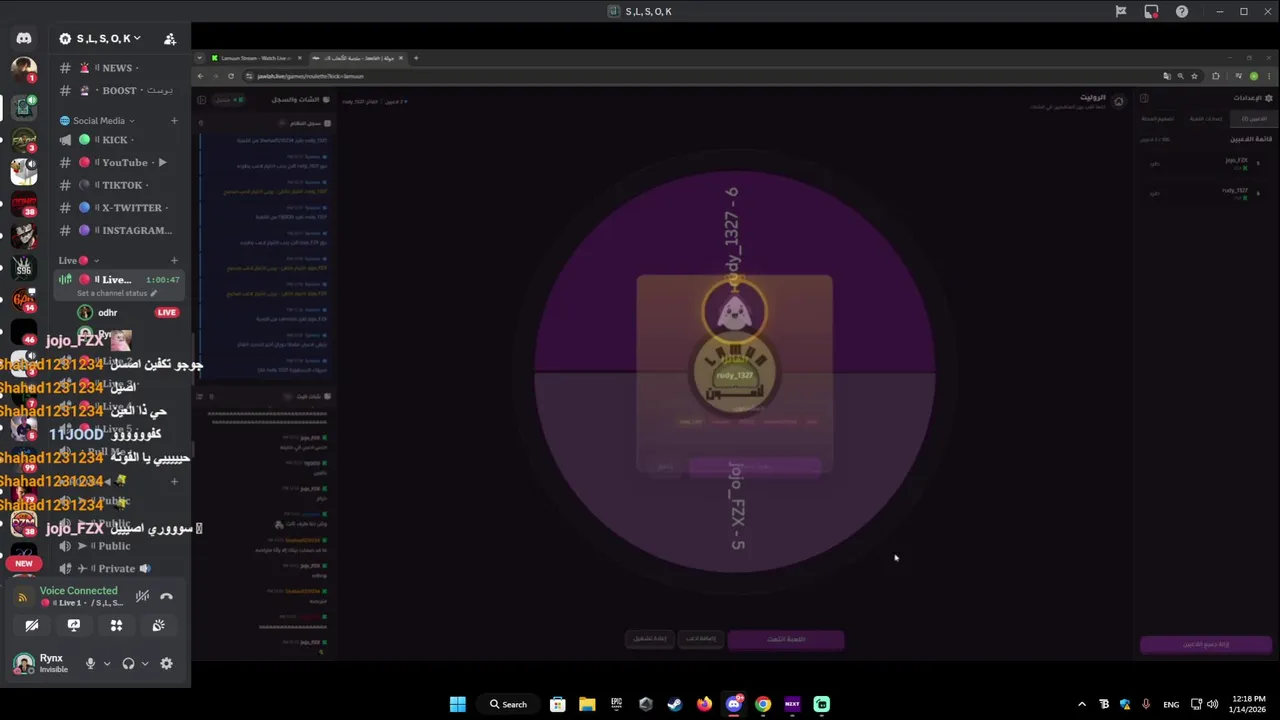Click the purple button below roulette wheel
The image size is (1280, 720).
click(786, 639)
